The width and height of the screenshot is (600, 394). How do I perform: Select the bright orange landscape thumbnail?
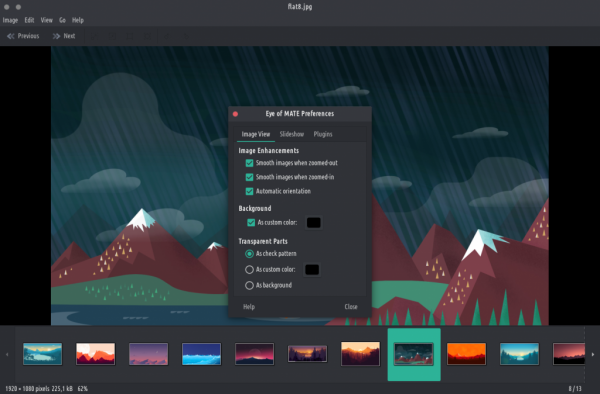[466, 354]
